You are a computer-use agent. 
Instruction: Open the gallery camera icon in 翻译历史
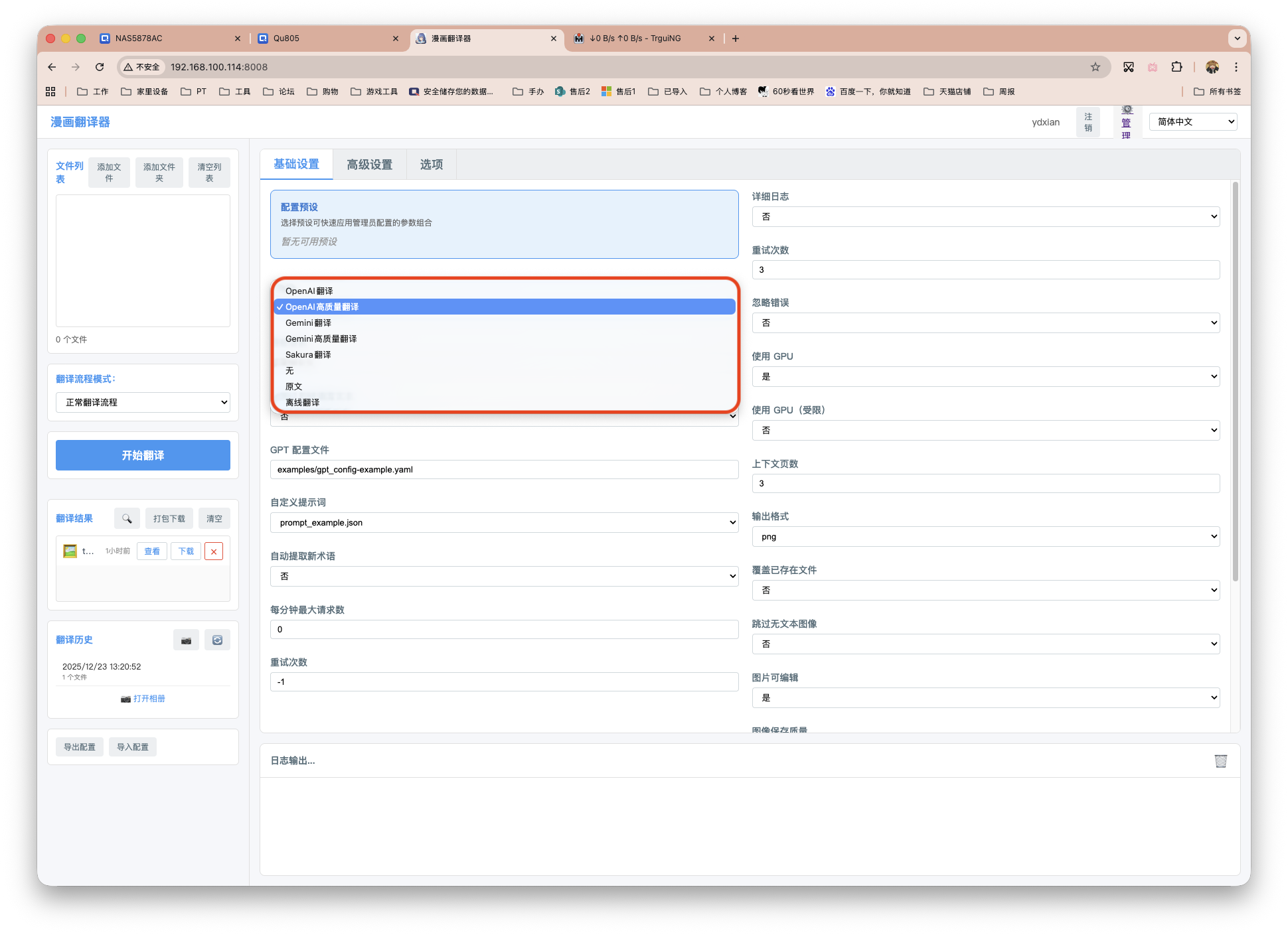point(186,640)
